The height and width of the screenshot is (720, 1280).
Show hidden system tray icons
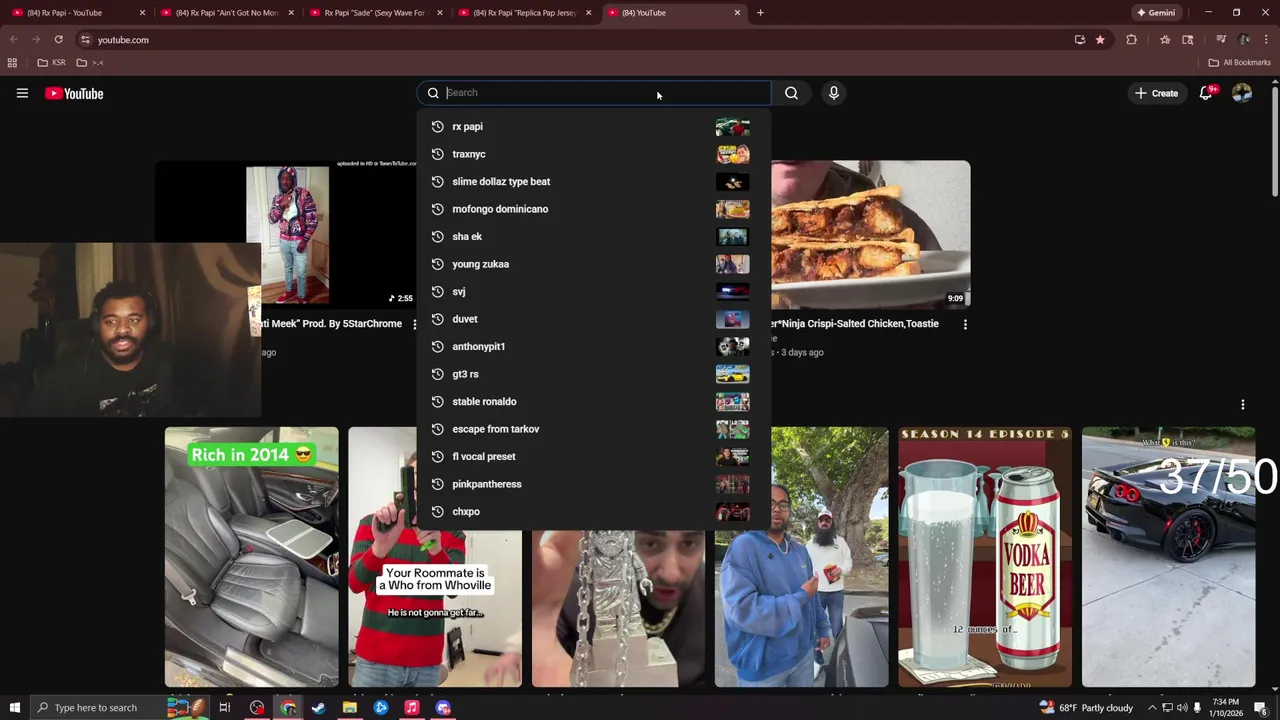click(1152, 708)
